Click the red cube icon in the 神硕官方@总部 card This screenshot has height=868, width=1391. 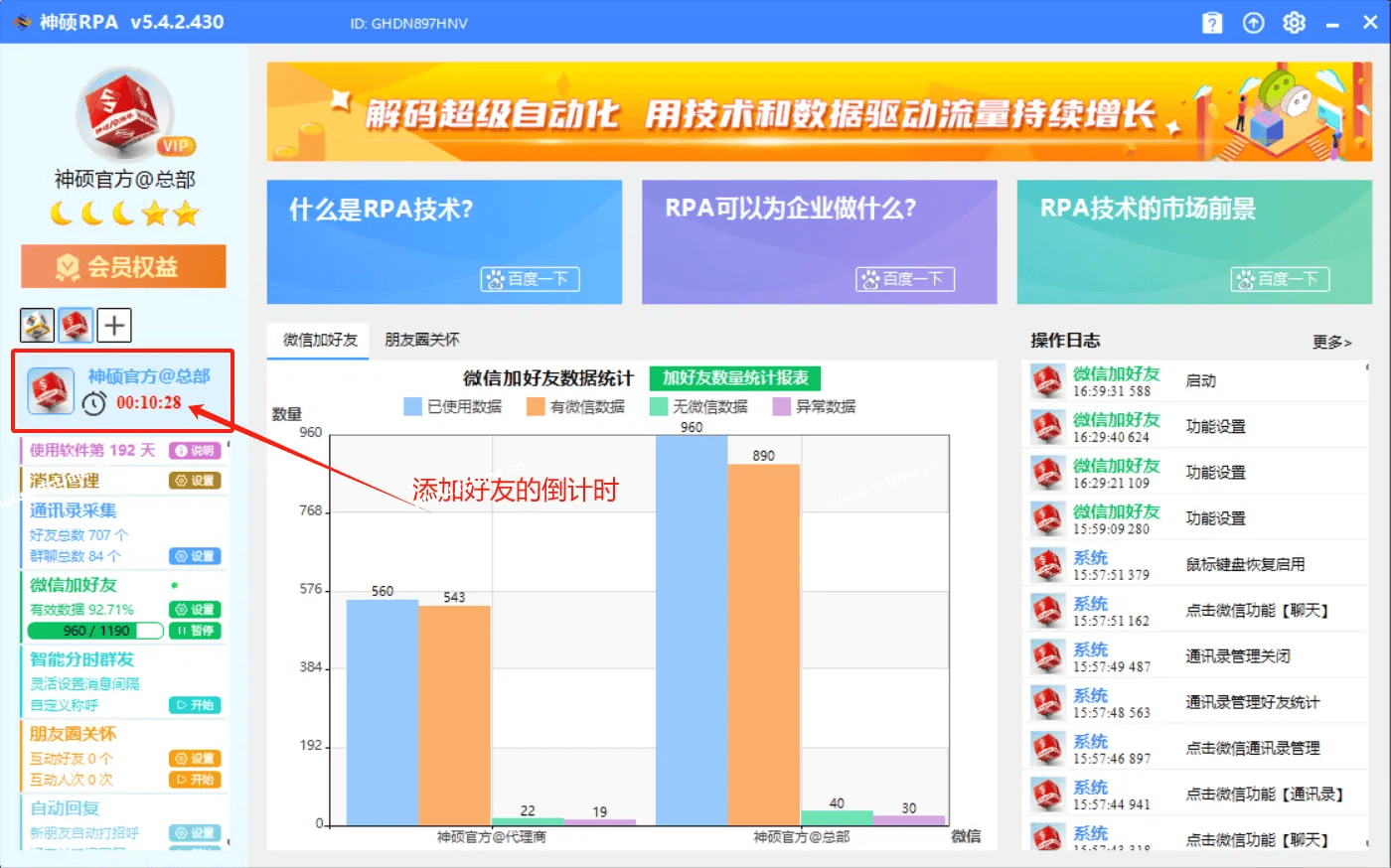tap(50, 390)
